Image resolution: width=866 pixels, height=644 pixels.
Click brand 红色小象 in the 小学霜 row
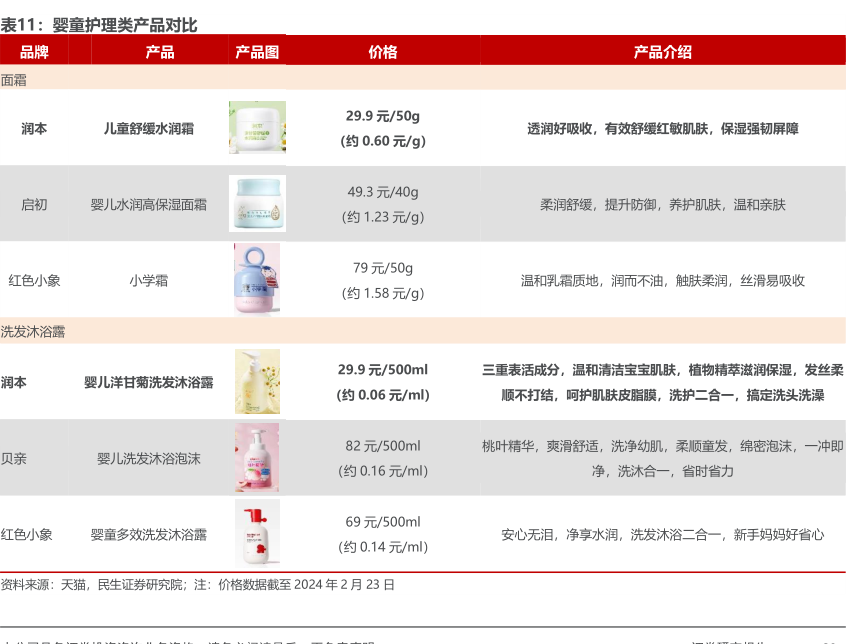pos(34,281)
